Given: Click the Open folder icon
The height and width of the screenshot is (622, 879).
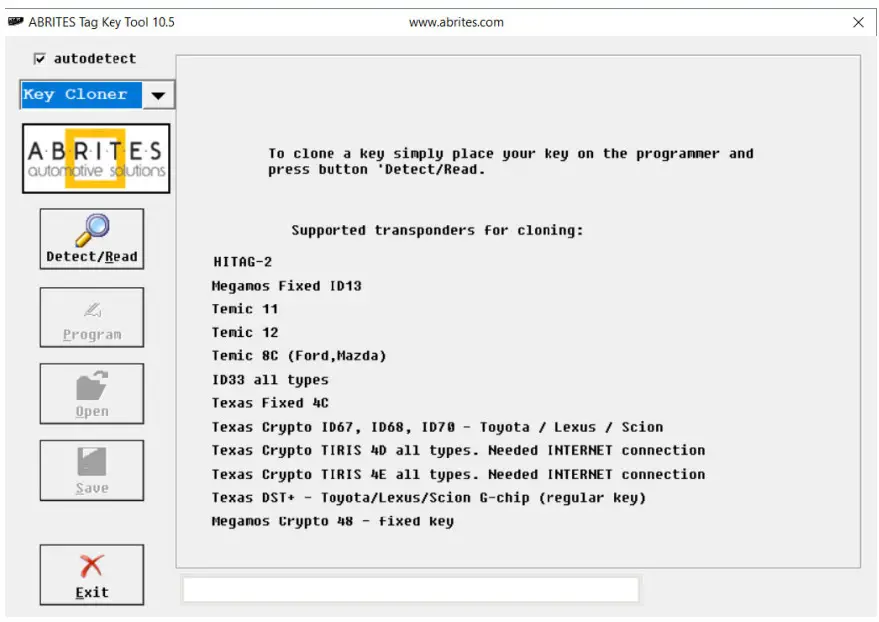Looking at the screenshot, I should pos(91,385).
